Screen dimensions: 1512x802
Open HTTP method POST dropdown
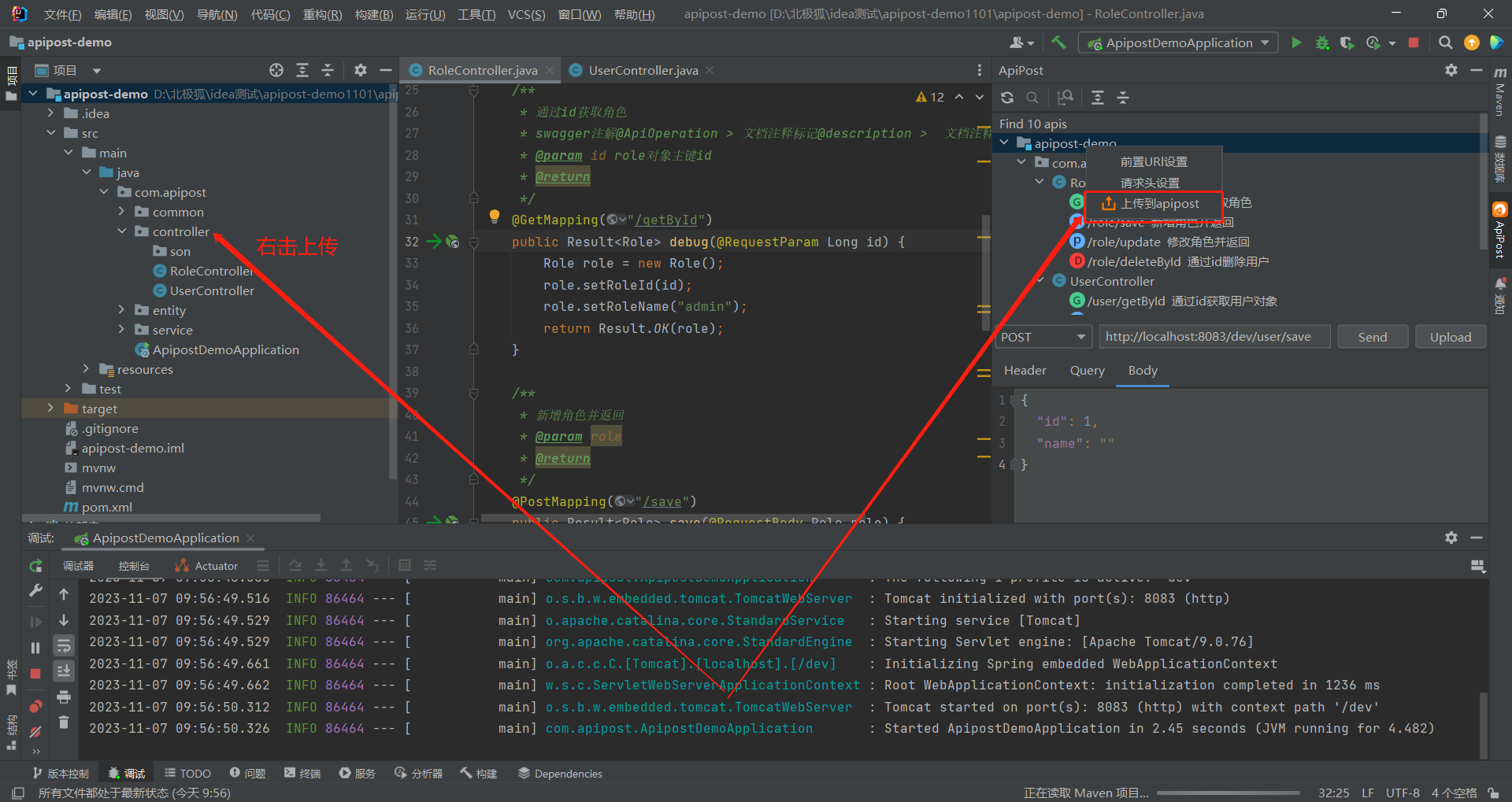click(1043, 337)
